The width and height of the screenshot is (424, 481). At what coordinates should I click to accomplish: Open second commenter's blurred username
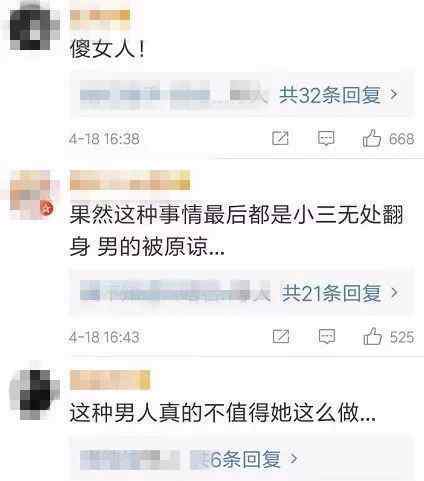pyautogui.click(x=130, y=180)
